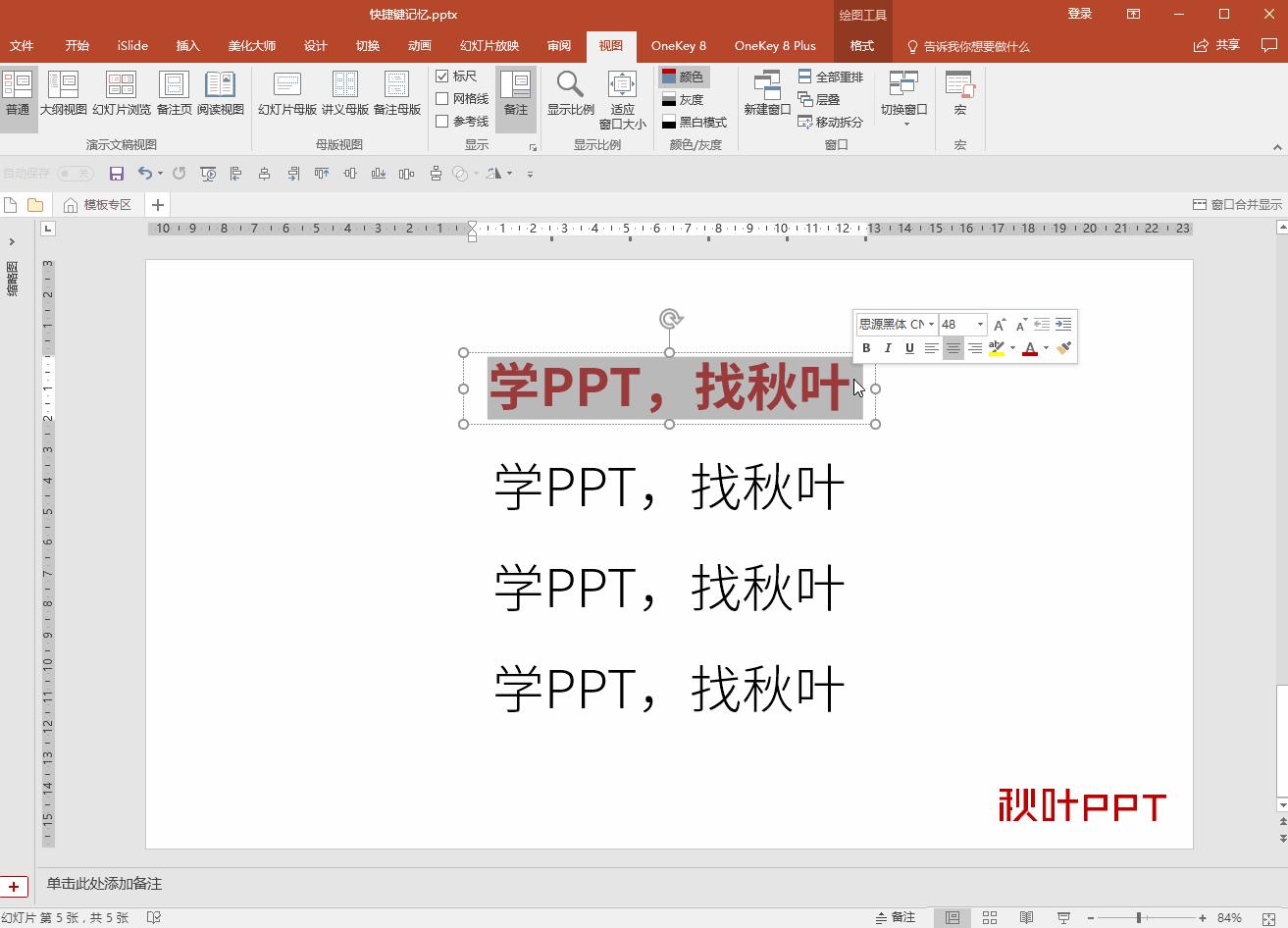
Task: Click the Save icon in Quick Access Toolbar
Action: [x=117, y=173]
